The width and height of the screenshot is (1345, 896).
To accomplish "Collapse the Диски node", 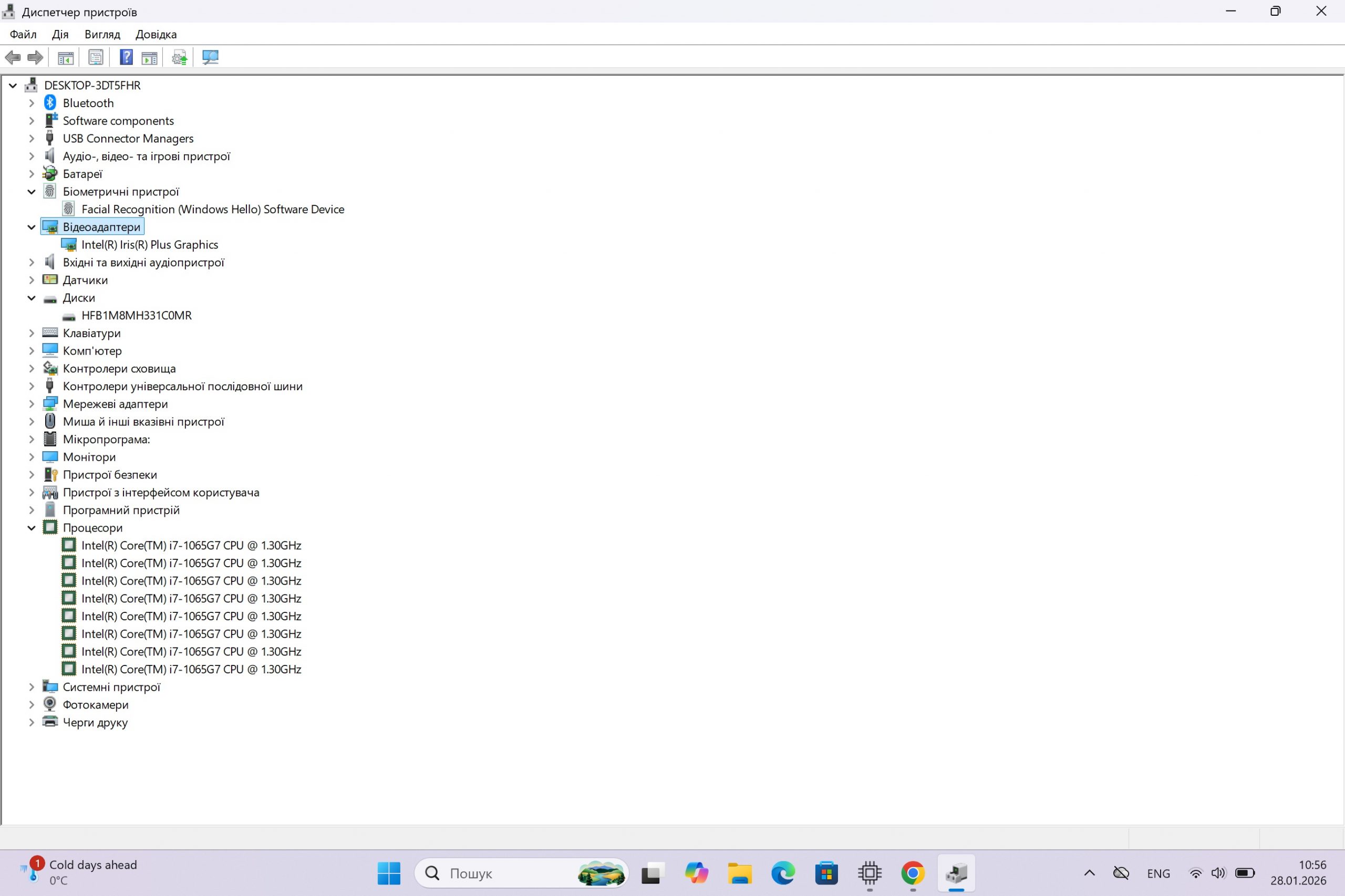I will click(32, 298).
